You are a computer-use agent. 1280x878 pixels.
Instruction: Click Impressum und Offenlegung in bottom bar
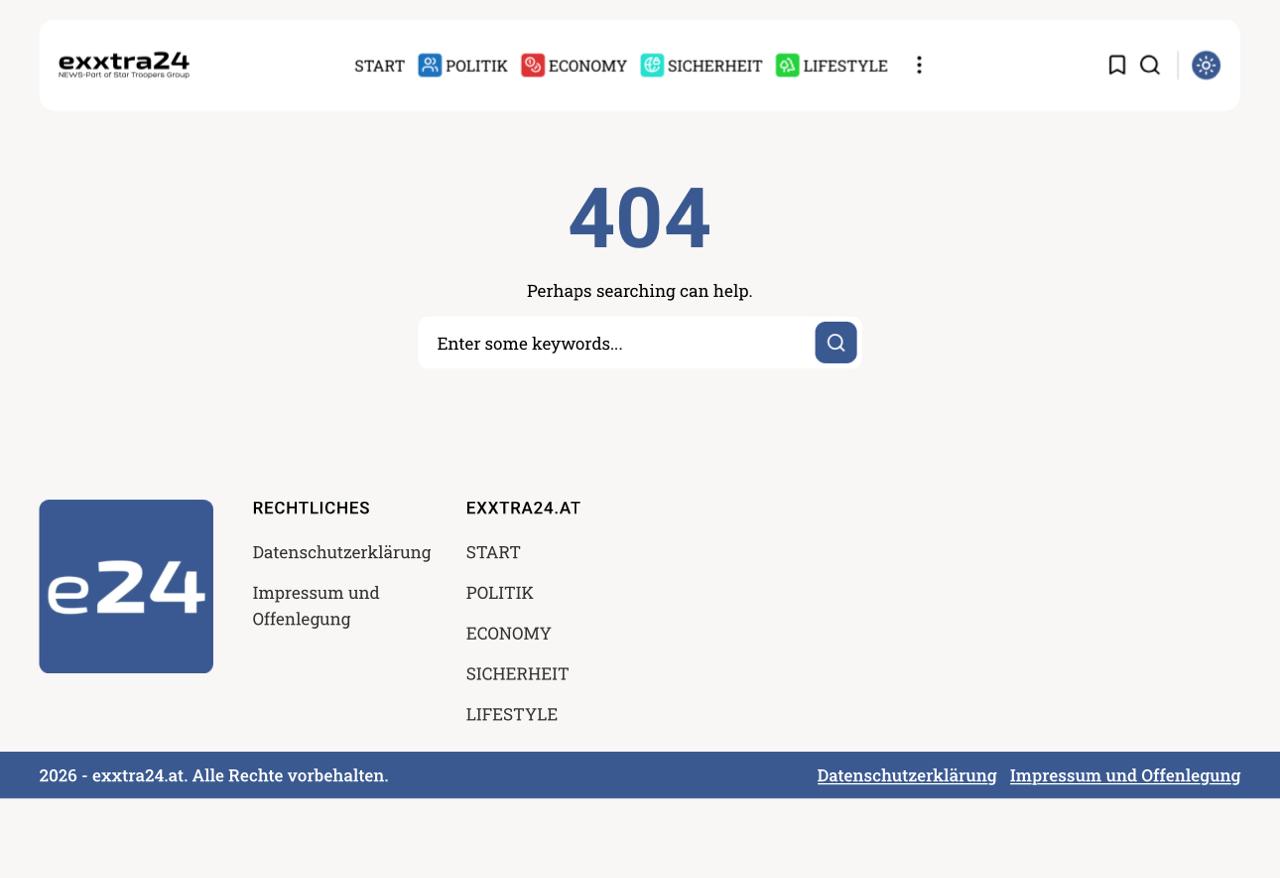click(1124, 775)
